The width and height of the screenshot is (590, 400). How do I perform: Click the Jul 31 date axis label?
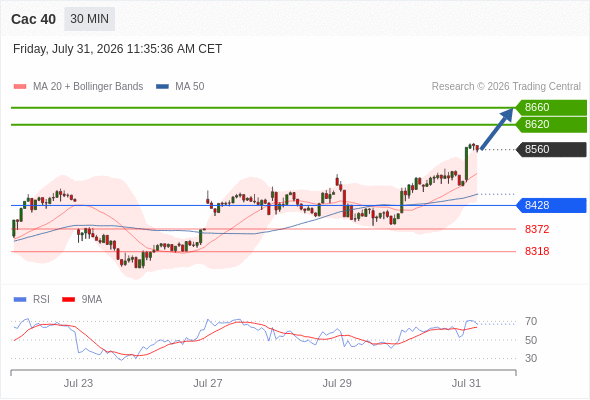[x=466, y=383]
